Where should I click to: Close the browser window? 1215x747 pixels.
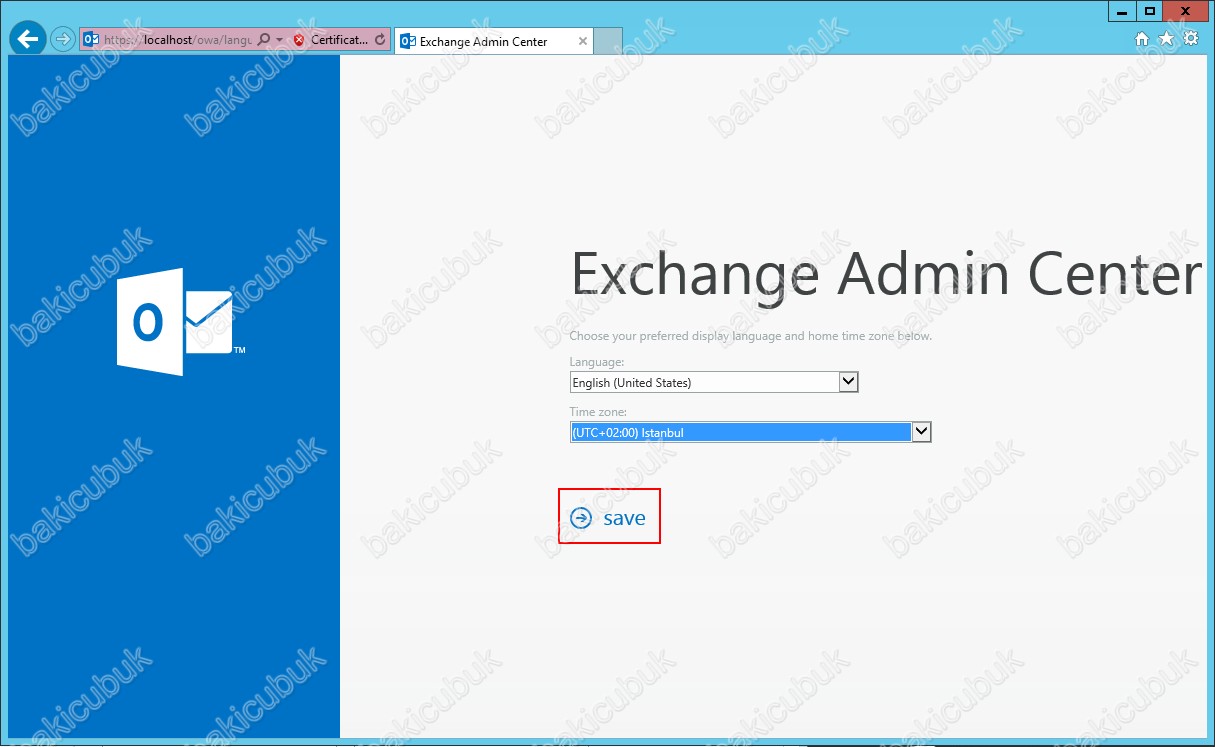1186,10
